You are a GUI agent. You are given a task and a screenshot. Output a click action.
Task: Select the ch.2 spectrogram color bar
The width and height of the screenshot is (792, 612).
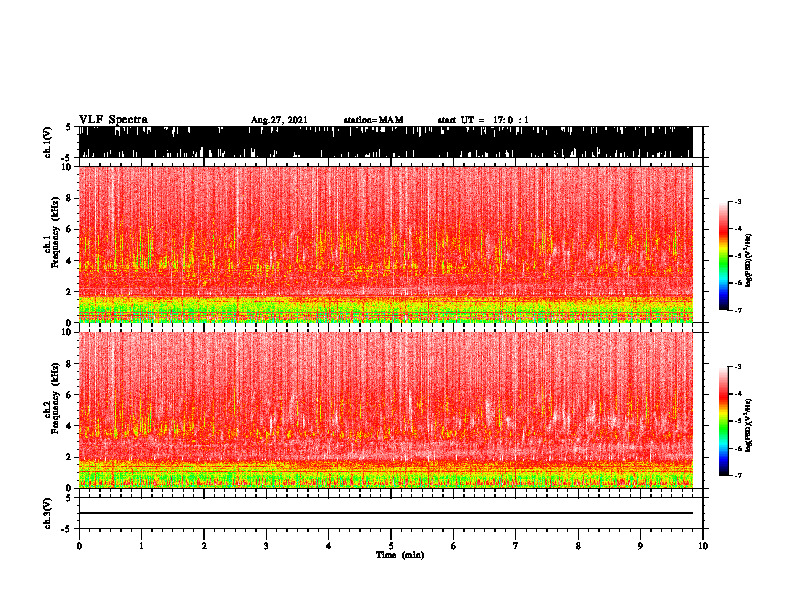pos(724,421)
